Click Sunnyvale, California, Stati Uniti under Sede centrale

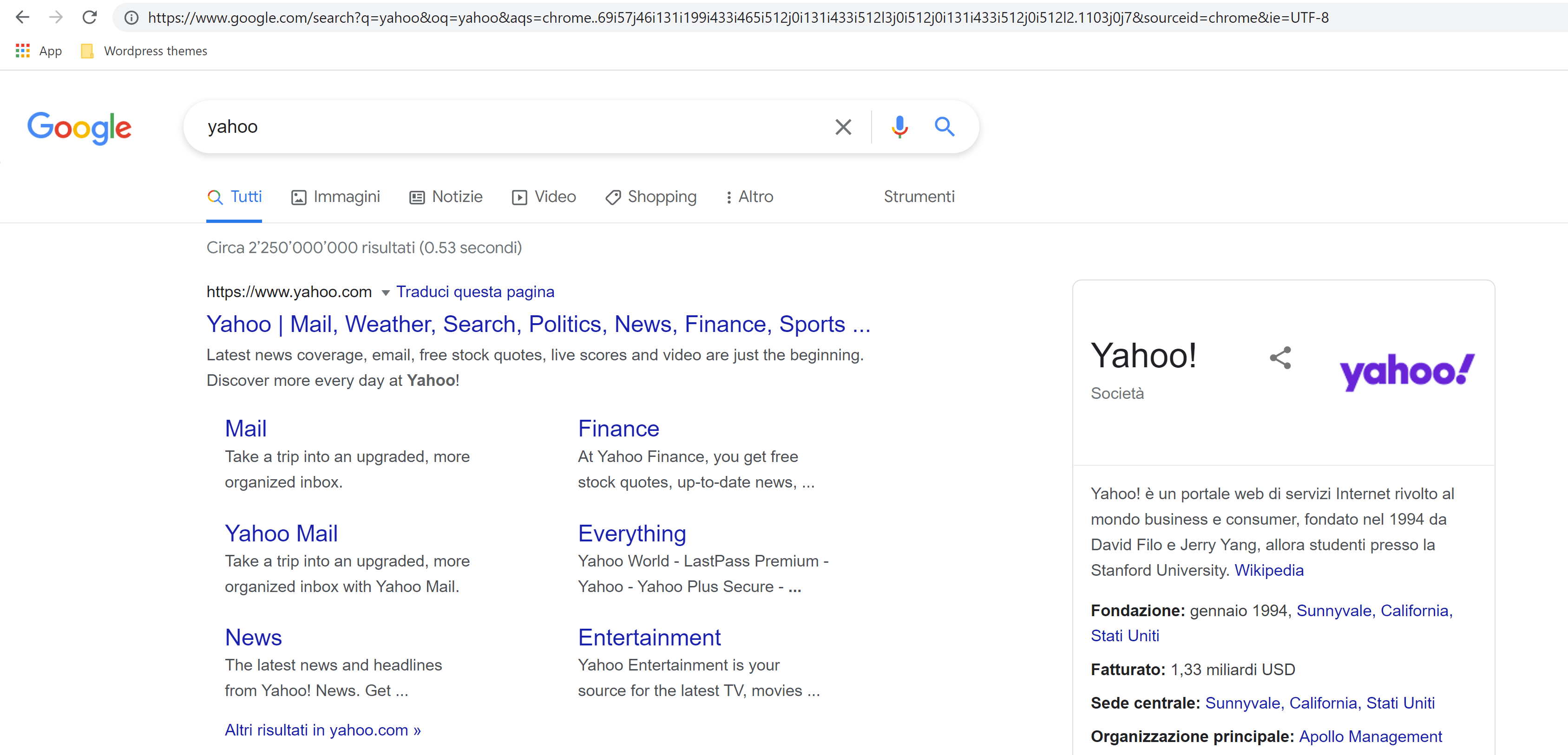pyautogui.click(x=1319, y=703)
